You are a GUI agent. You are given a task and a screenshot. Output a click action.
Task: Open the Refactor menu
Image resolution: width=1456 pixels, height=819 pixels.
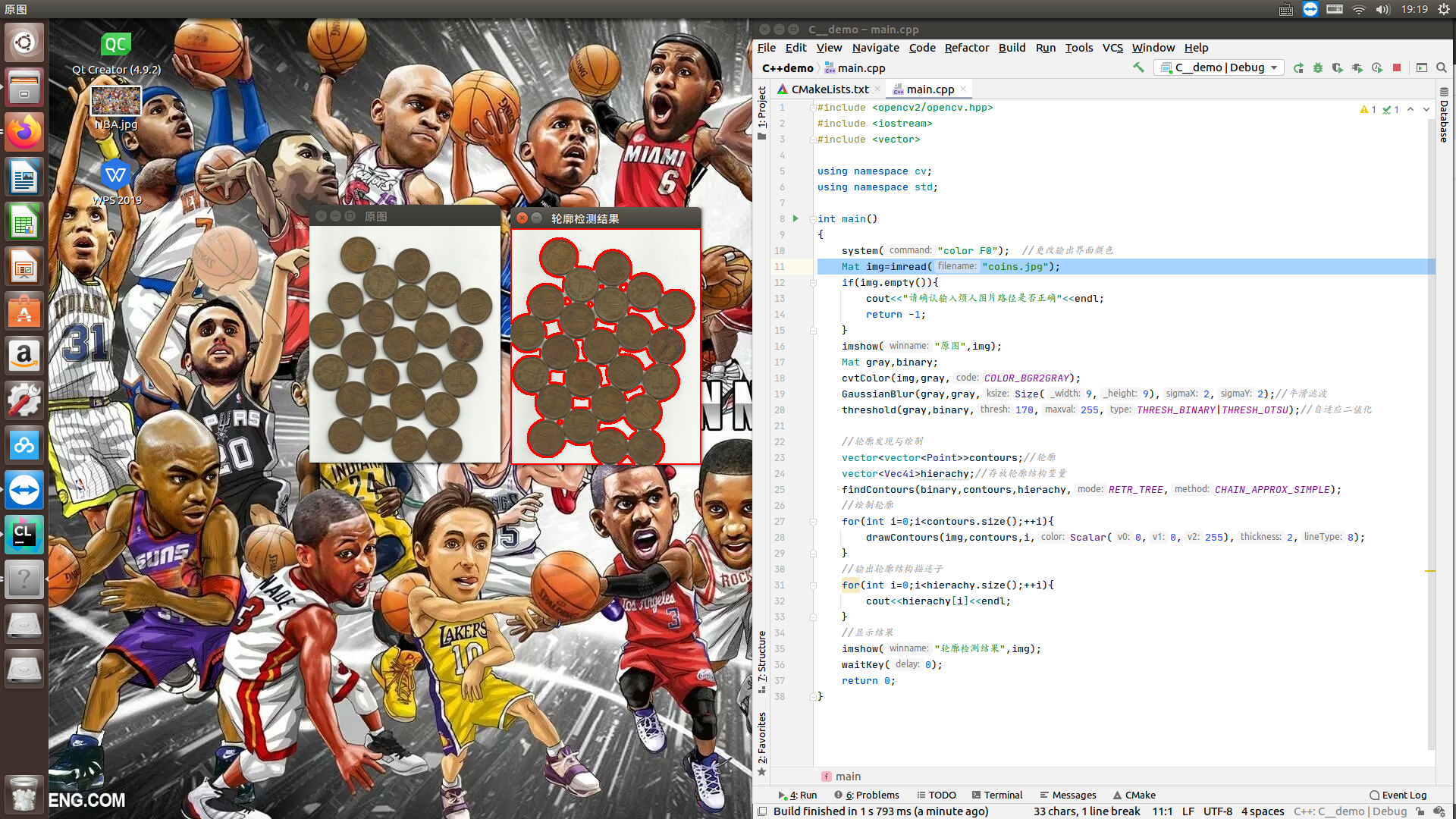pos(966,48)
